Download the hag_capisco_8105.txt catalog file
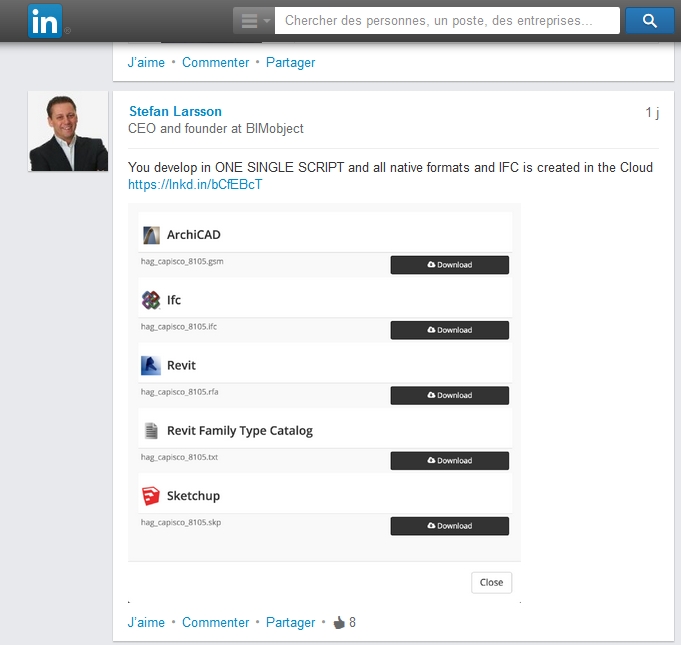Screen dimensions: 681x645 (449, 461)
